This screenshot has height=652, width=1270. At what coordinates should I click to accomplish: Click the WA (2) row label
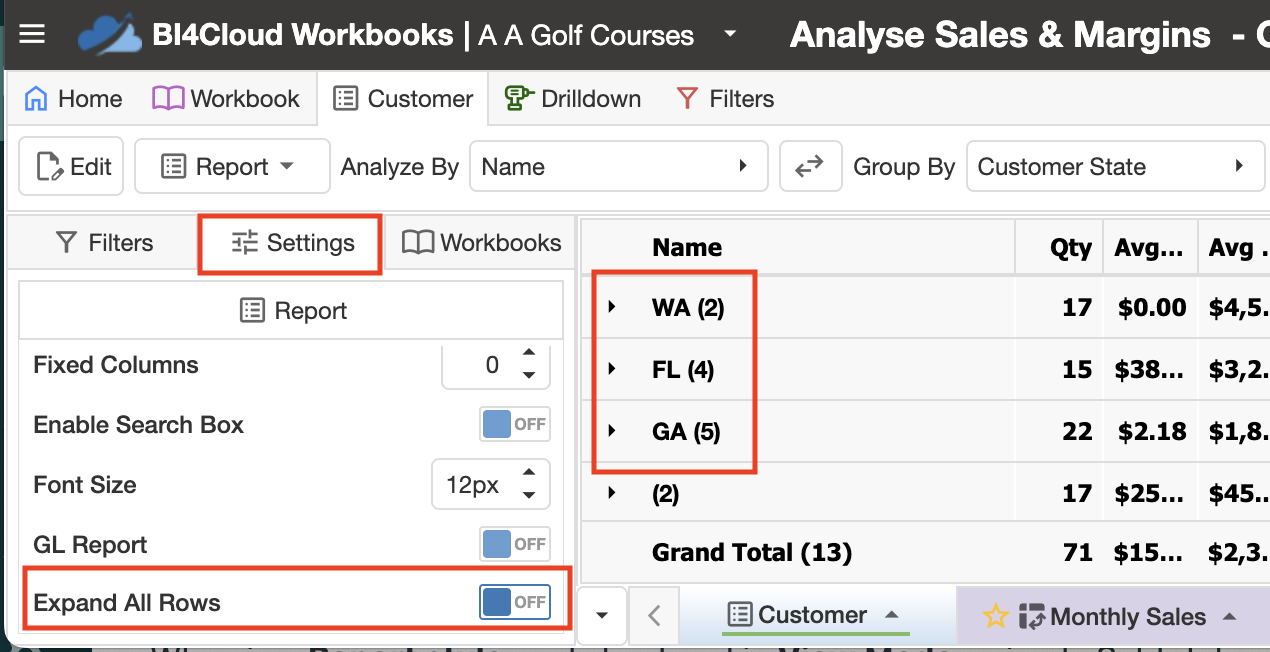(x=688, y=307)
